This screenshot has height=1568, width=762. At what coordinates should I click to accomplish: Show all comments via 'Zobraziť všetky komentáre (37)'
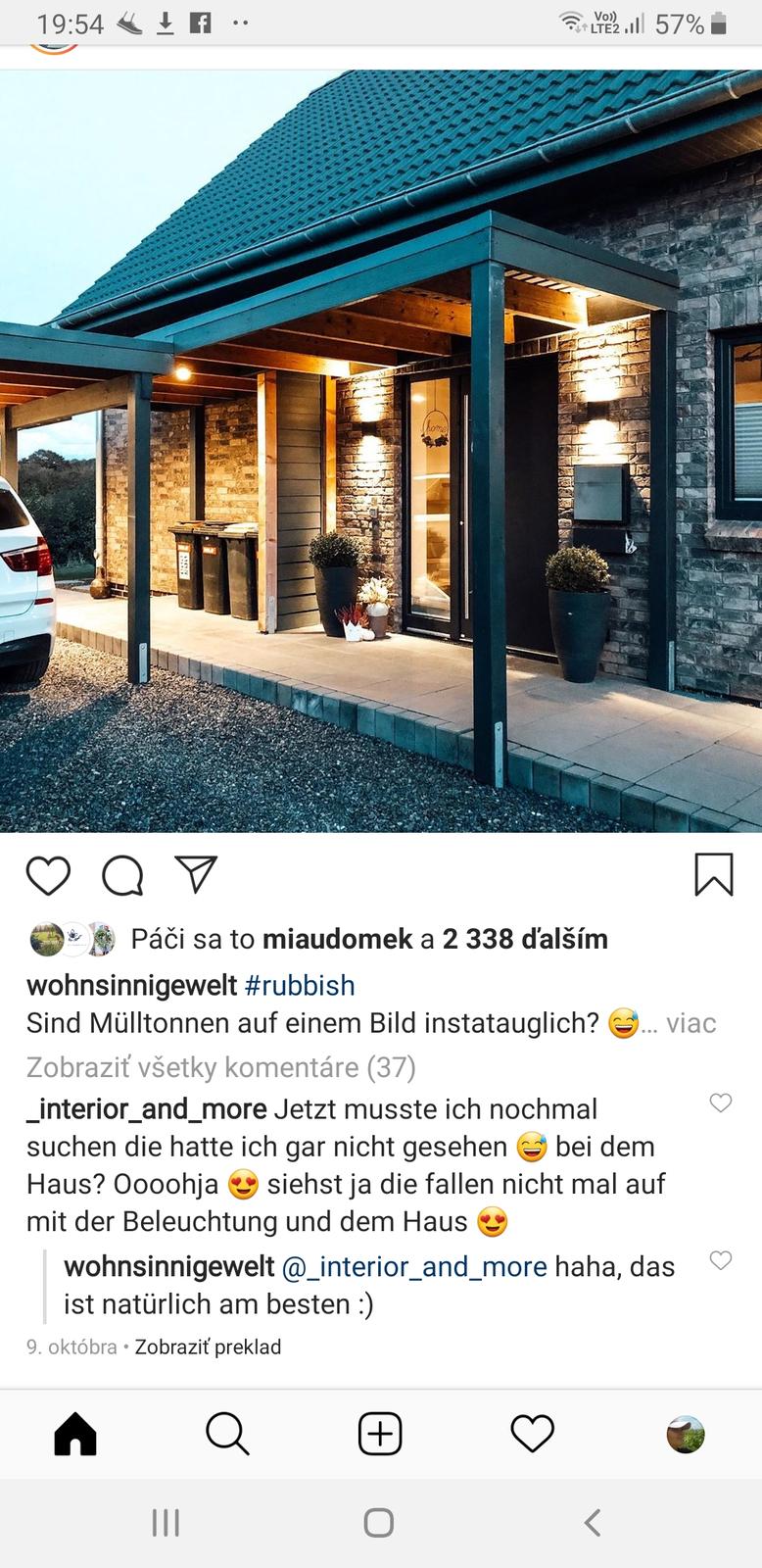pos(221,1066)
